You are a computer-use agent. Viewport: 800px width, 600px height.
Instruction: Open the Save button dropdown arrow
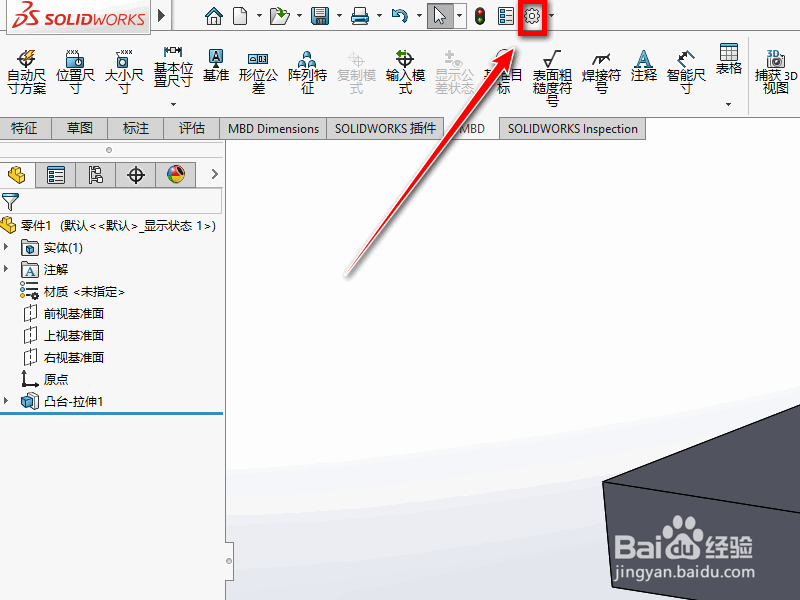point(338,16)
